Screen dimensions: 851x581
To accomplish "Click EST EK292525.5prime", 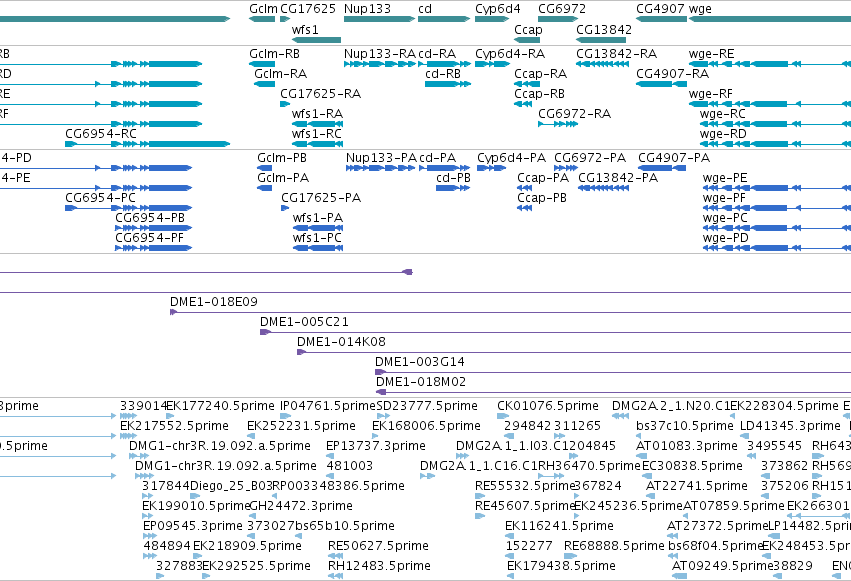I will [x=256, y=566].
